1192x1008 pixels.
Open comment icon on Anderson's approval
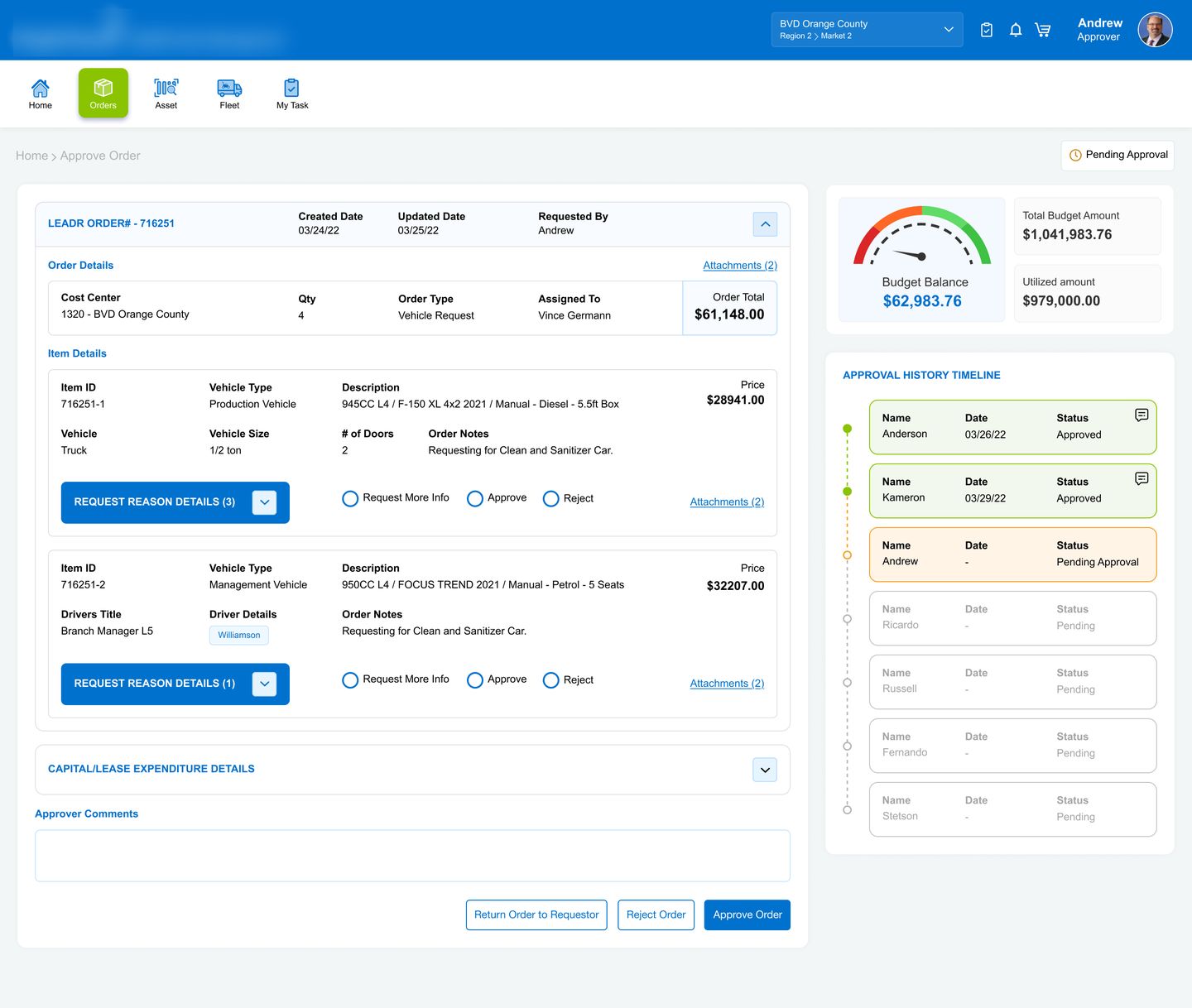[1142, 415]
